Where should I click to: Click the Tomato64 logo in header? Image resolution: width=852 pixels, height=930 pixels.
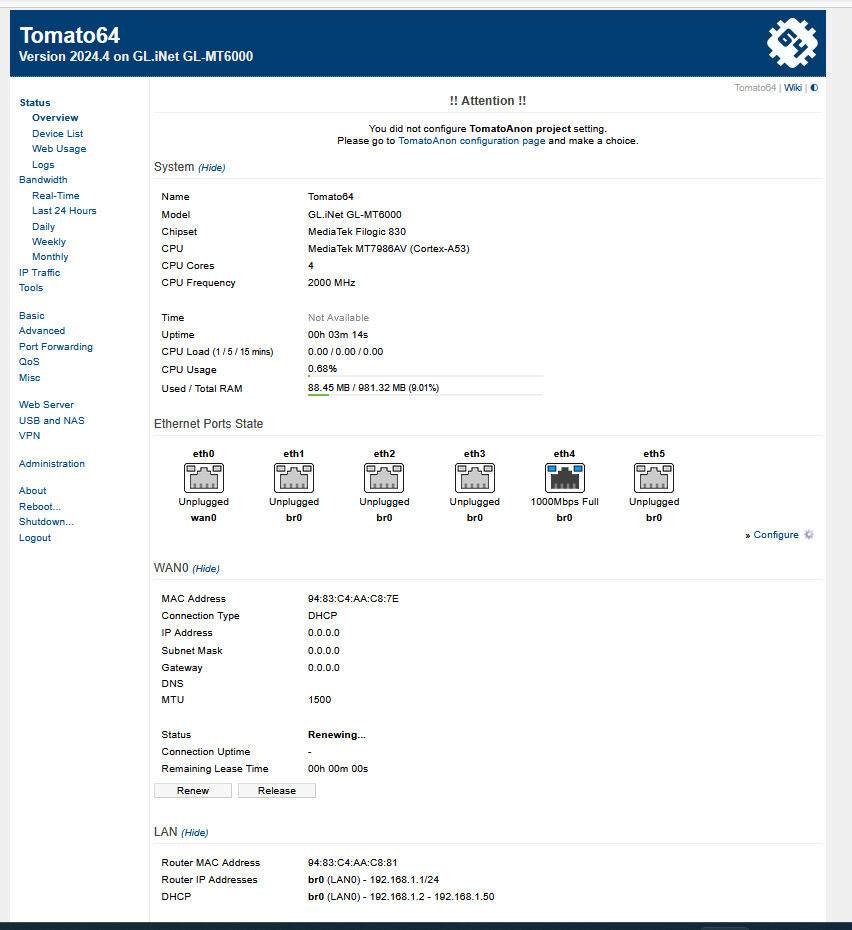[x=791, y=43]
